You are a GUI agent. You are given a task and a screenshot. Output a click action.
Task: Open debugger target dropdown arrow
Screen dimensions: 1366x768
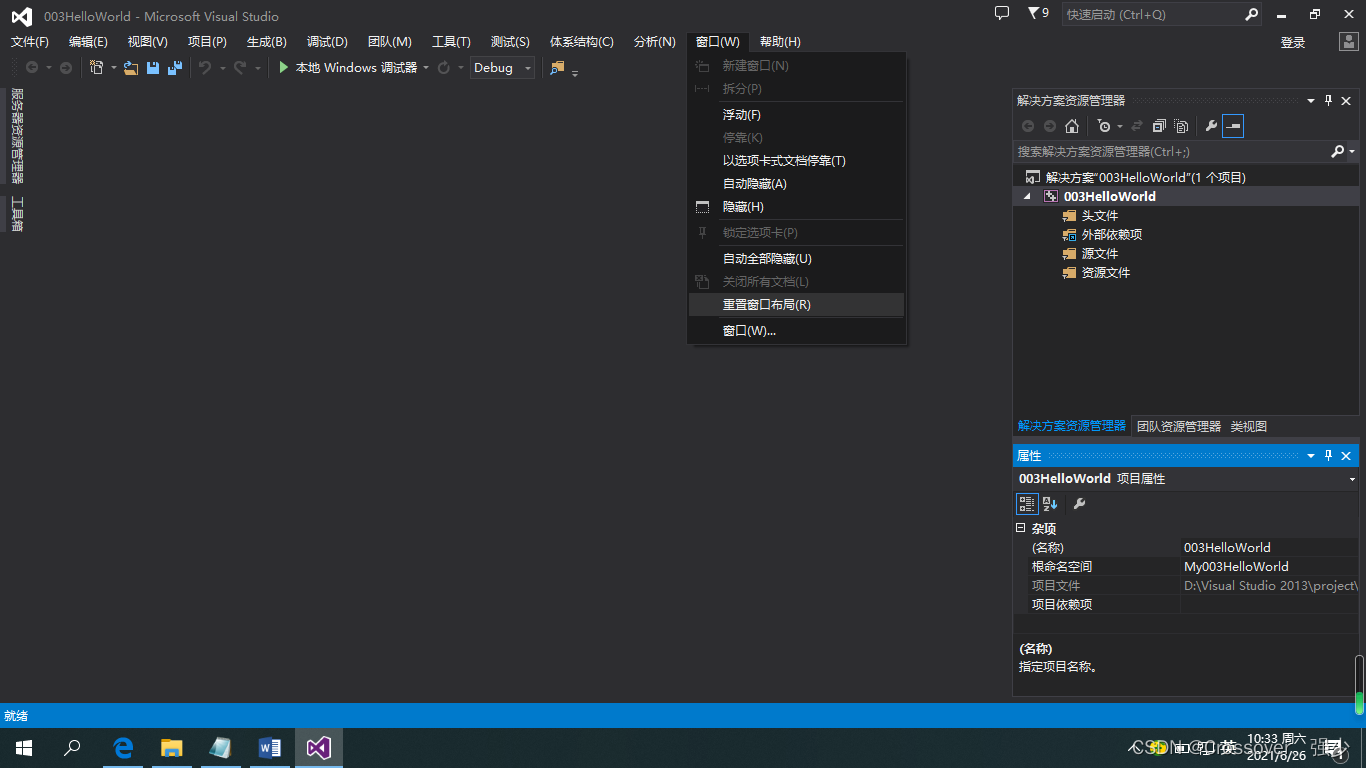click(426, 68)
